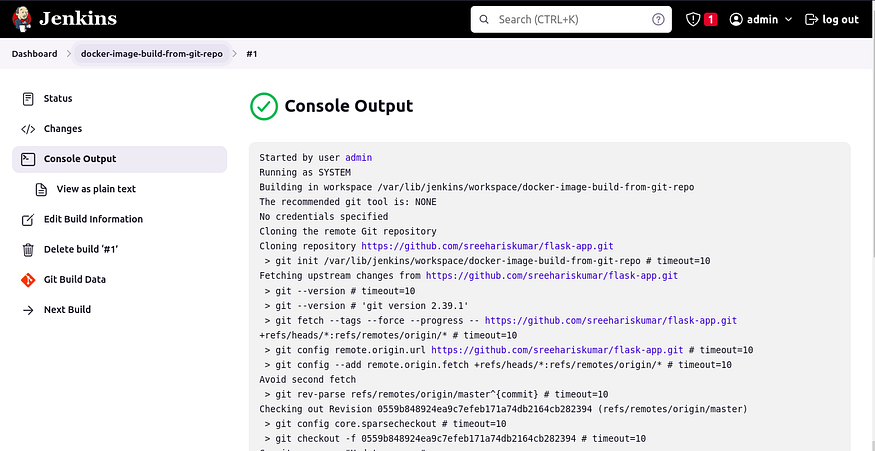Click the log out door icon
Image resolution: width=875 pixels, height=451 pixels.
tap(811, 20)
